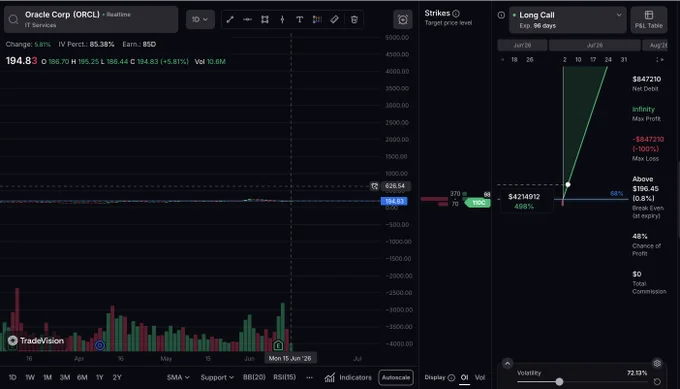This screenshot has height=389, width=680.
Task: Open the Support levels dropdown
Action: click(217, 378)
